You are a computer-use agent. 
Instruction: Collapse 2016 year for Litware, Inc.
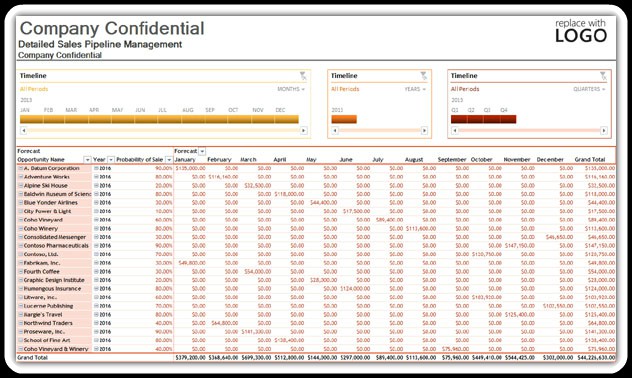point(96,297)
